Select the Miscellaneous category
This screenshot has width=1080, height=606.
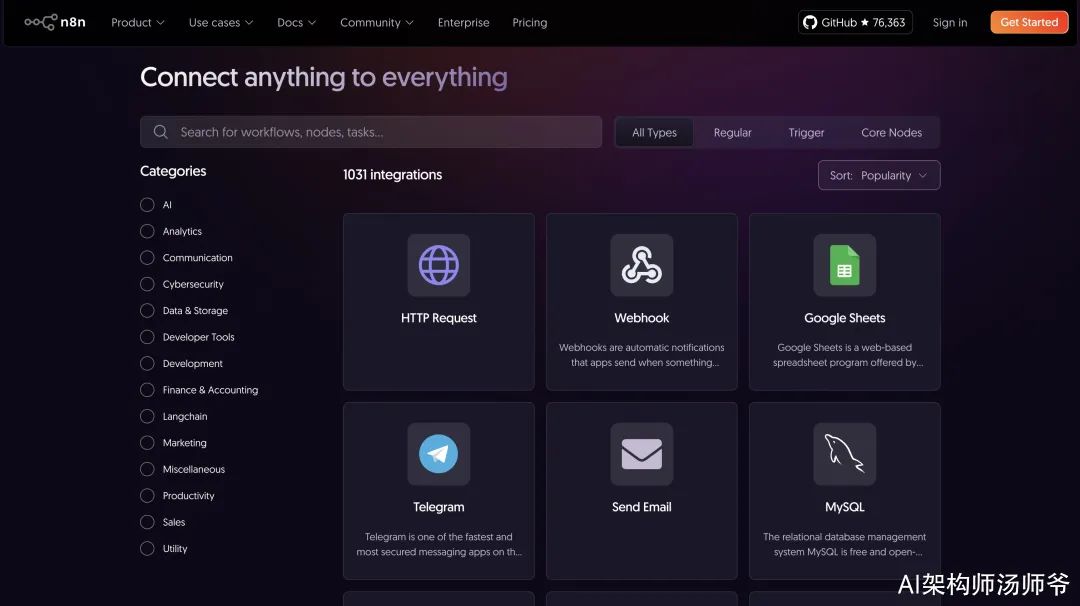[x=183, y=469]
